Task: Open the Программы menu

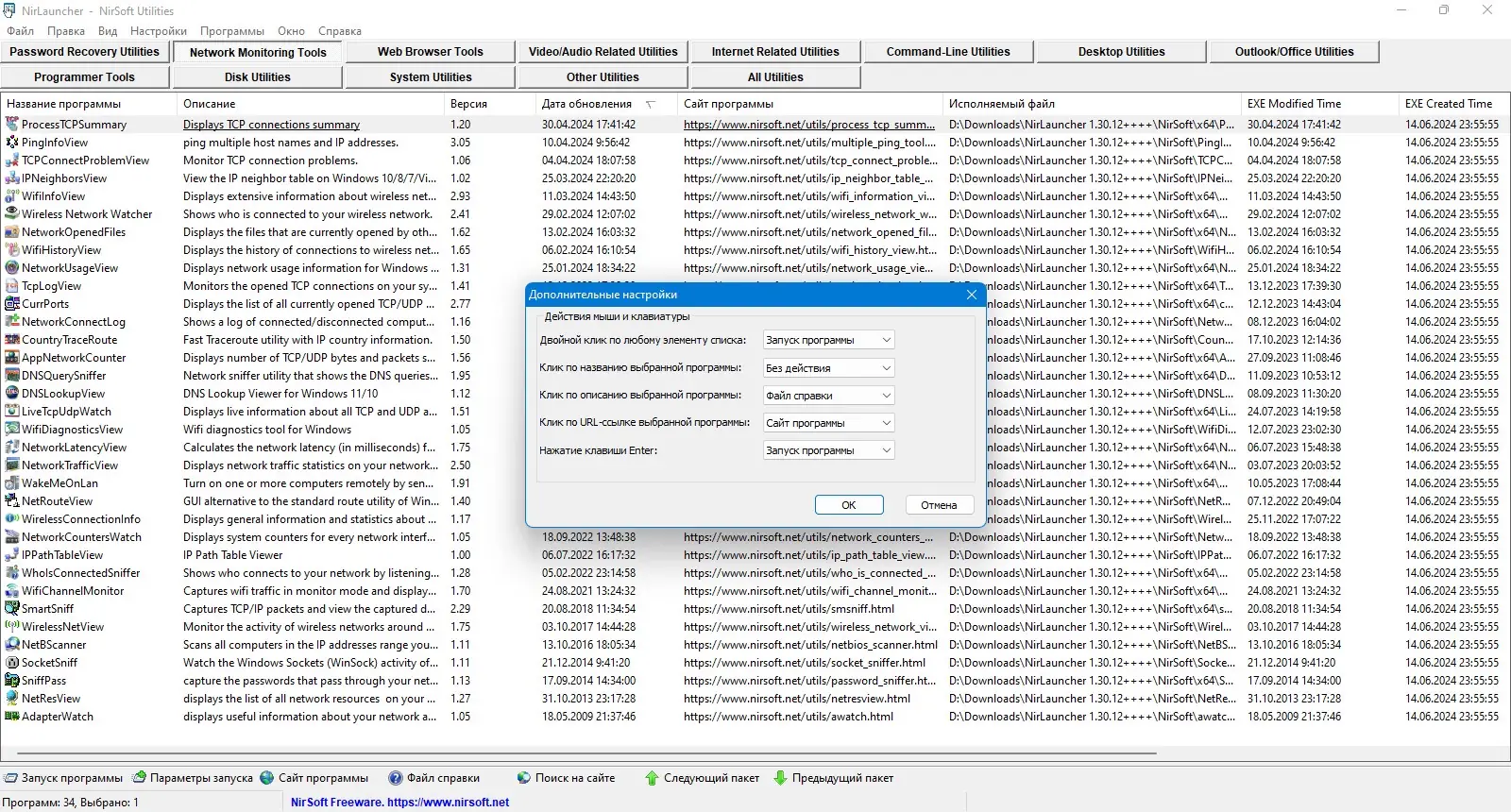Action: [232, 31]
